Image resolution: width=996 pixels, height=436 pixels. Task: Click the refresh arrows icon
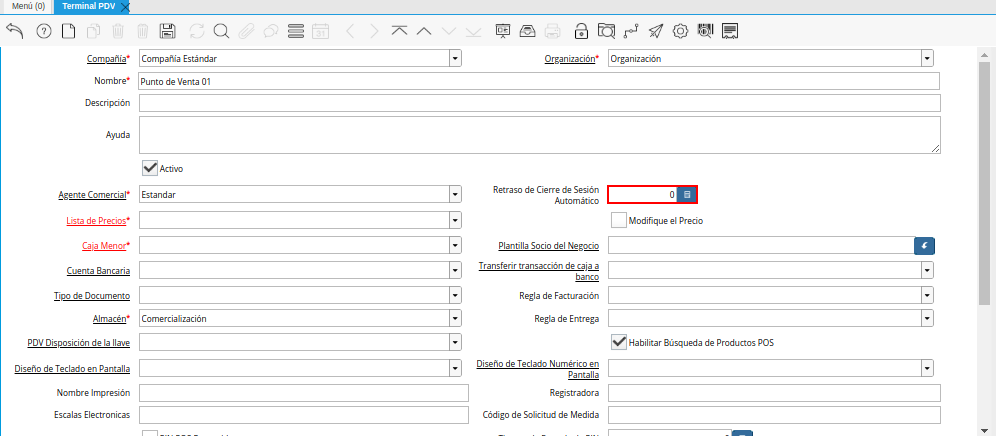(x=197, y=31)
